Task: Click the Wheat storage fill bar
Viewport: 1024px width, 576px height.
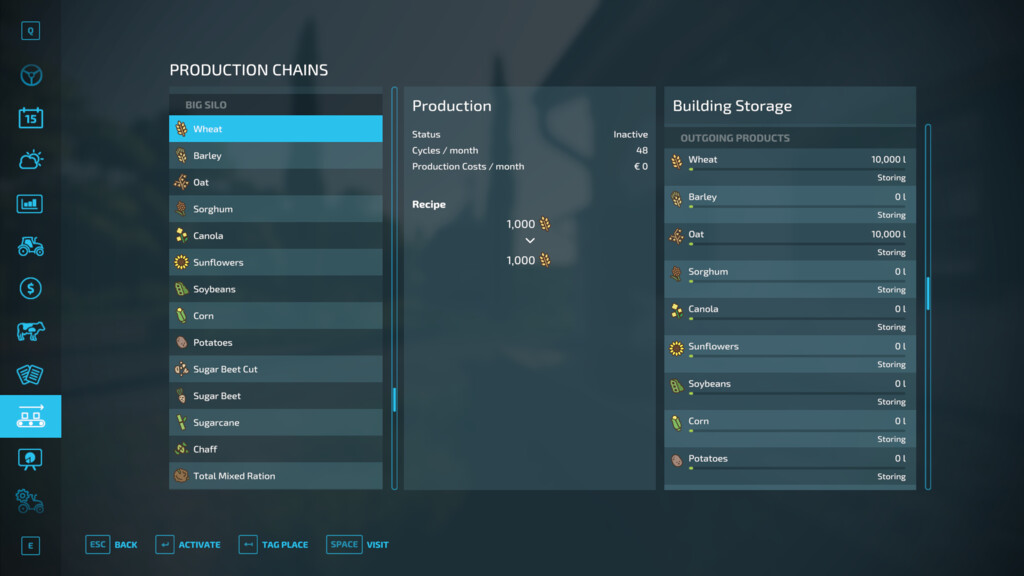Action: [797, 169]
